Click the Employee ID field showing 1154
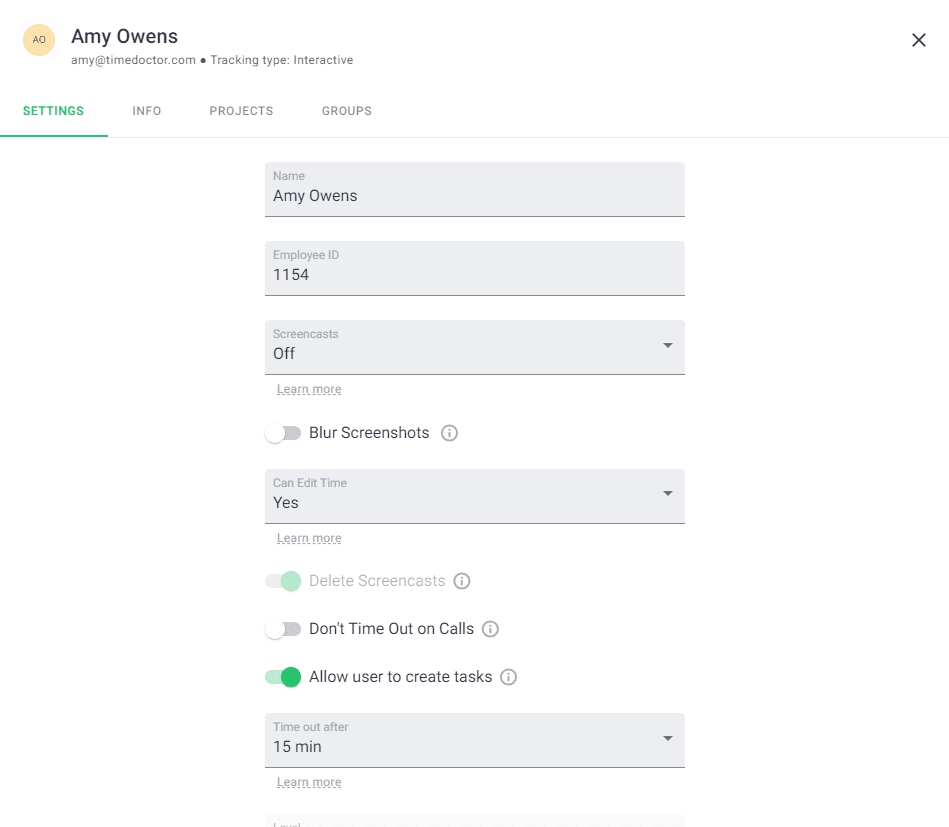Image resolution: width=949 pixels, height=827 pixels. click(474, 274)
